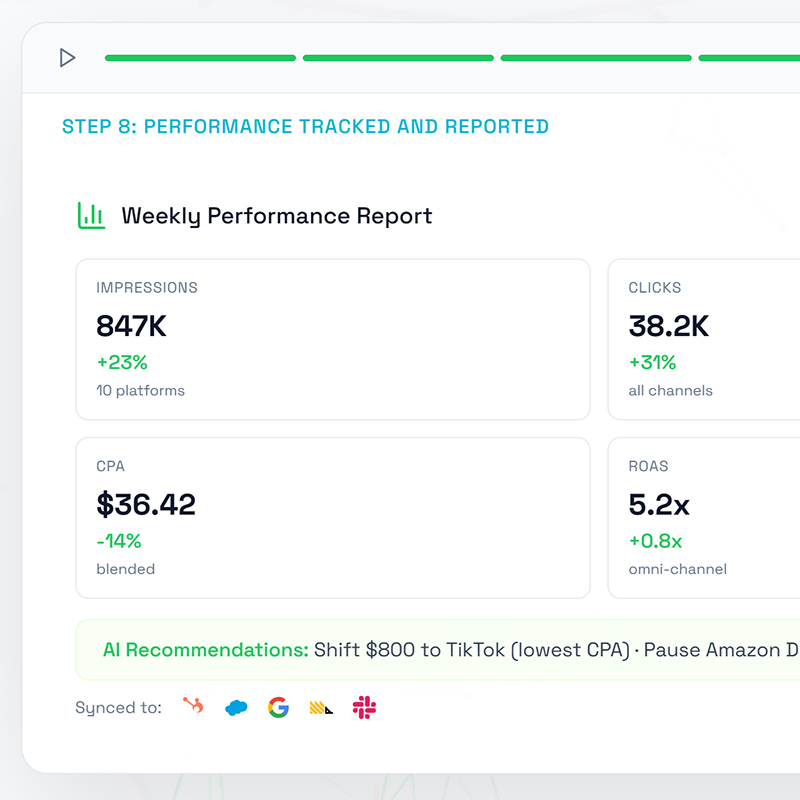Click the Slack logo icon
800x800 pixels.
tap(364, 708)
